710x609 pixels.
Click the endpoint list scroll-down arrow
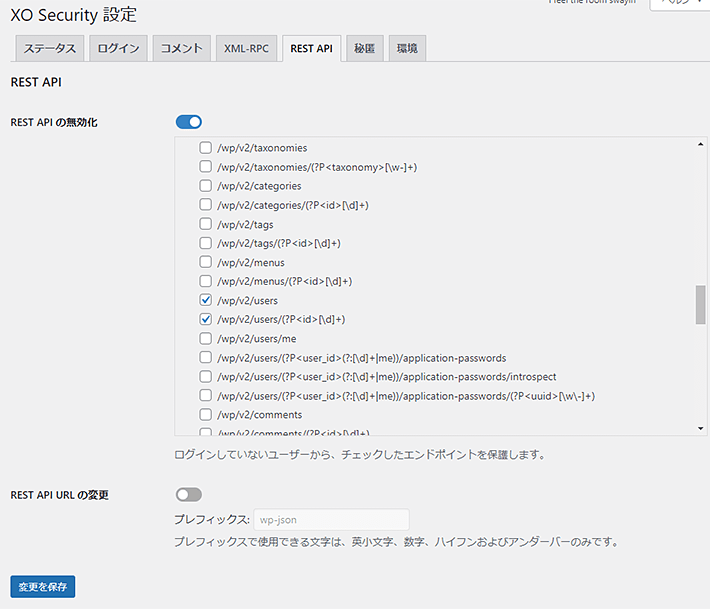tap(700, 428)
